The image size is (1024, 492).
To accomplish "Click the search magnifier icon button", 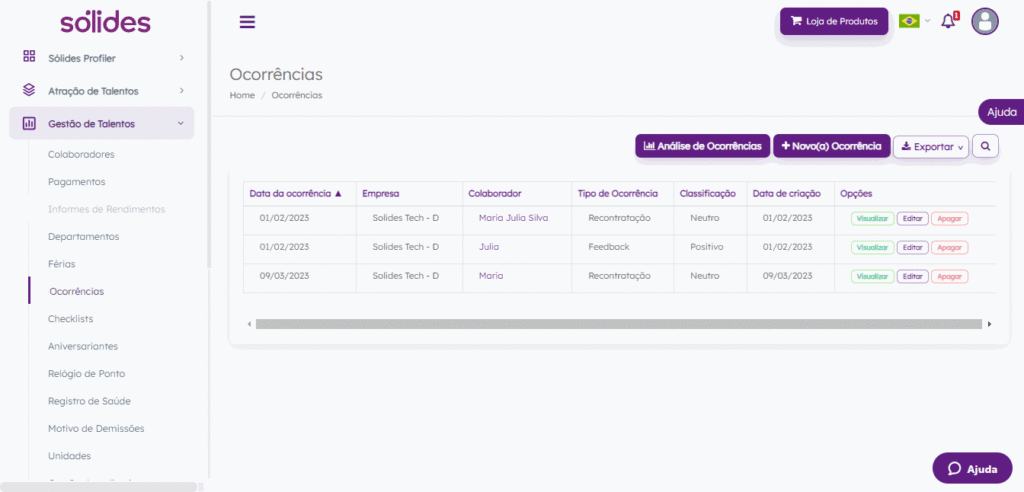I will (985, 146).
